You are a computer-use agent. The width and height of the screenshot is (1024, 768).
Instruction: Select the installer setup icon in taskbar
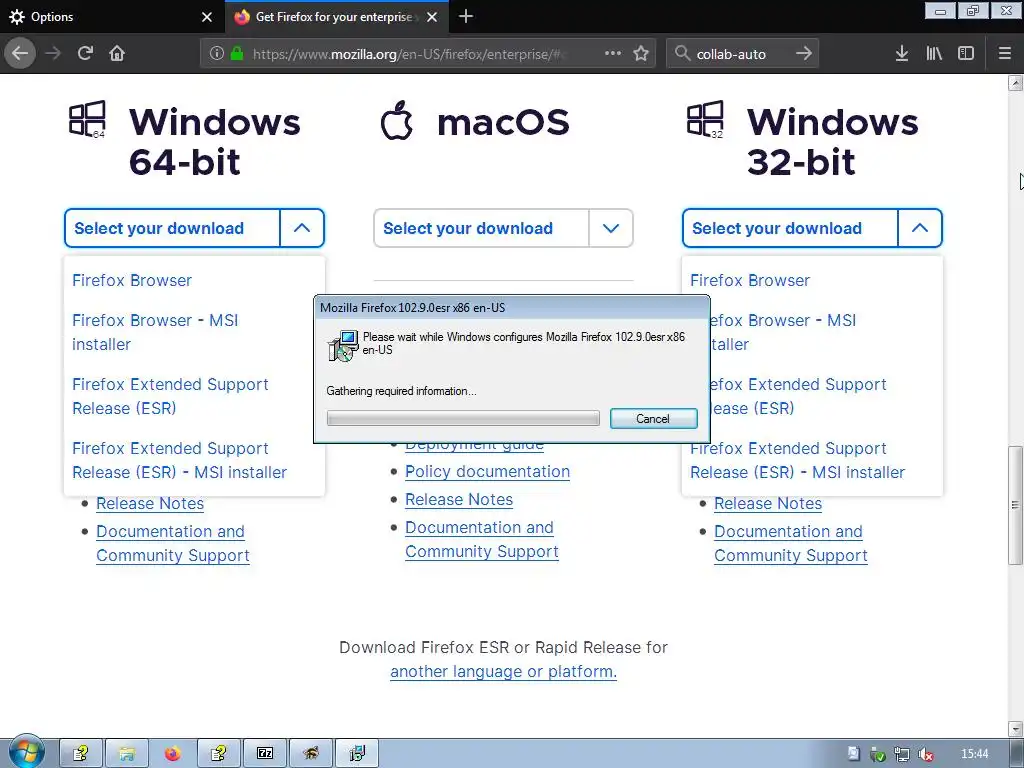click(357, 754)
